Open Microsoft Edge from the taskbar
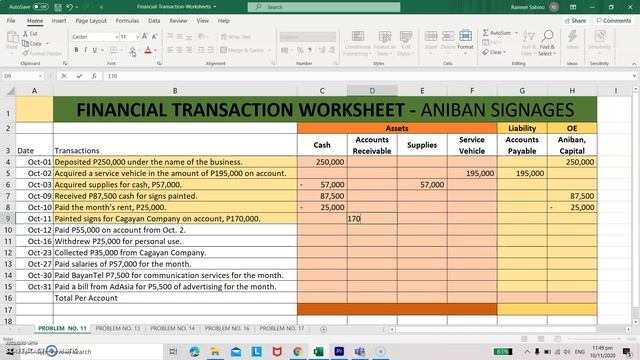Image resolution: width=640 pixels, height=360 pixels. pos(194,351)
